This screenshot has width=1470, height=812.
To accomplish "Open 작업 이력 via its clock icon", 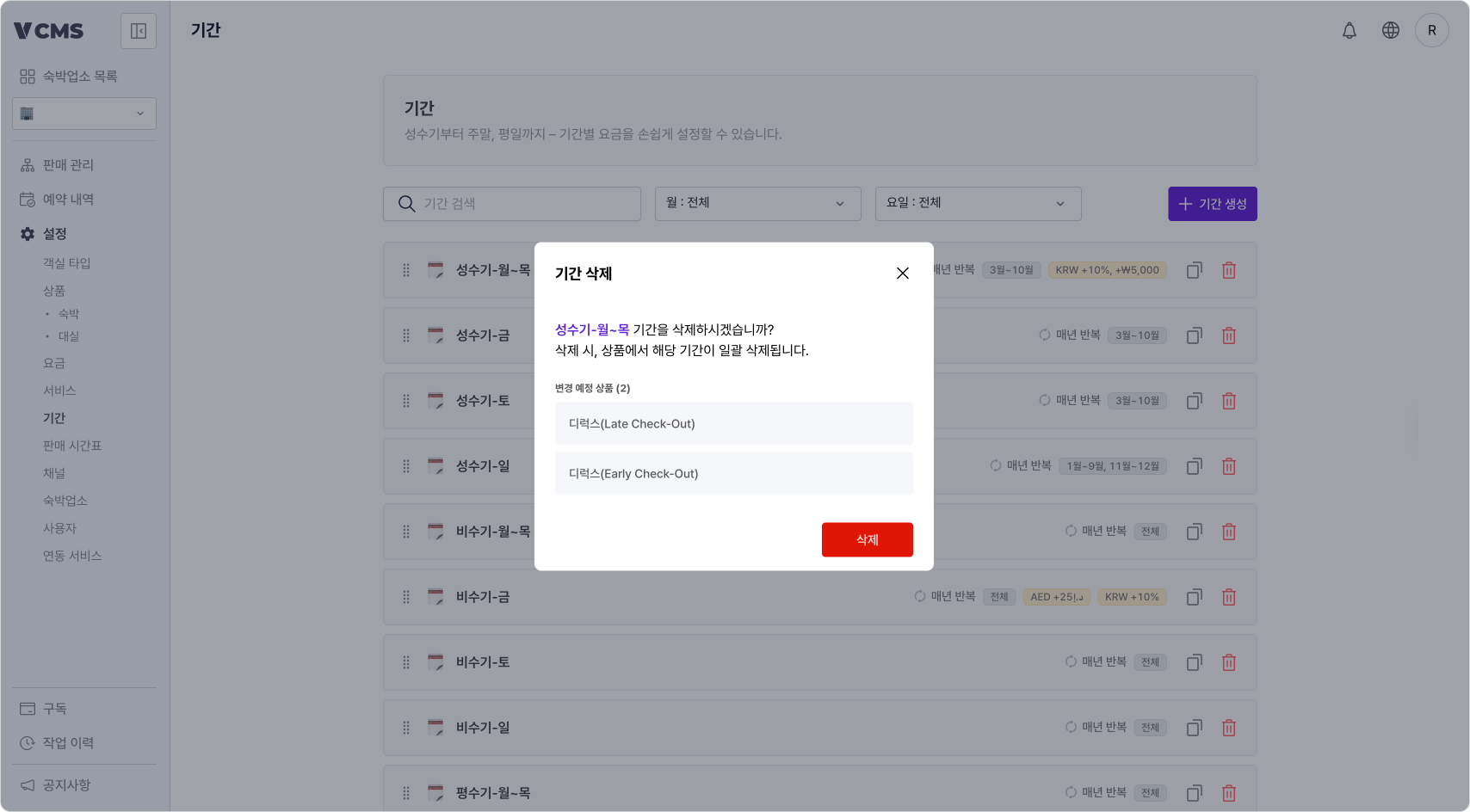I will [26, 742].
